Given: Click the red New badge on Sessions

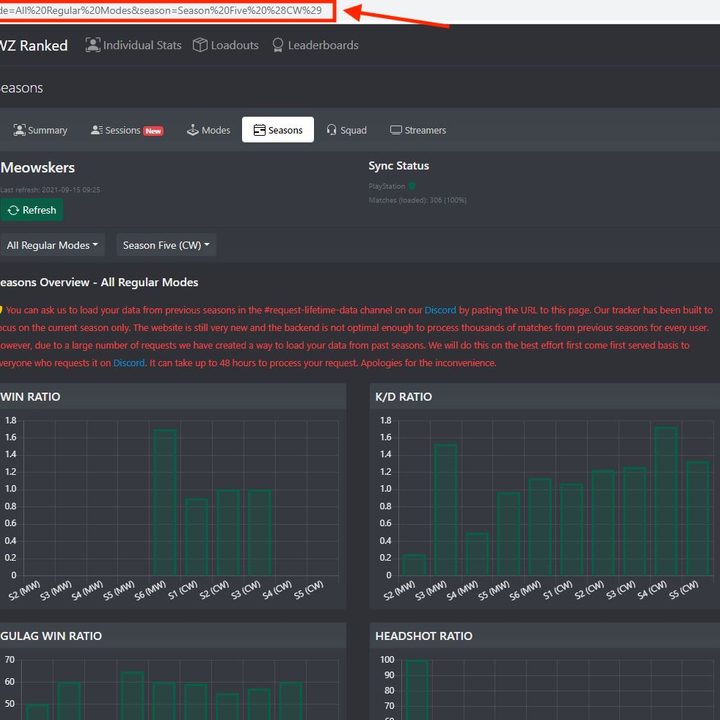Looking at the screenshot, I should pos(153,131).
